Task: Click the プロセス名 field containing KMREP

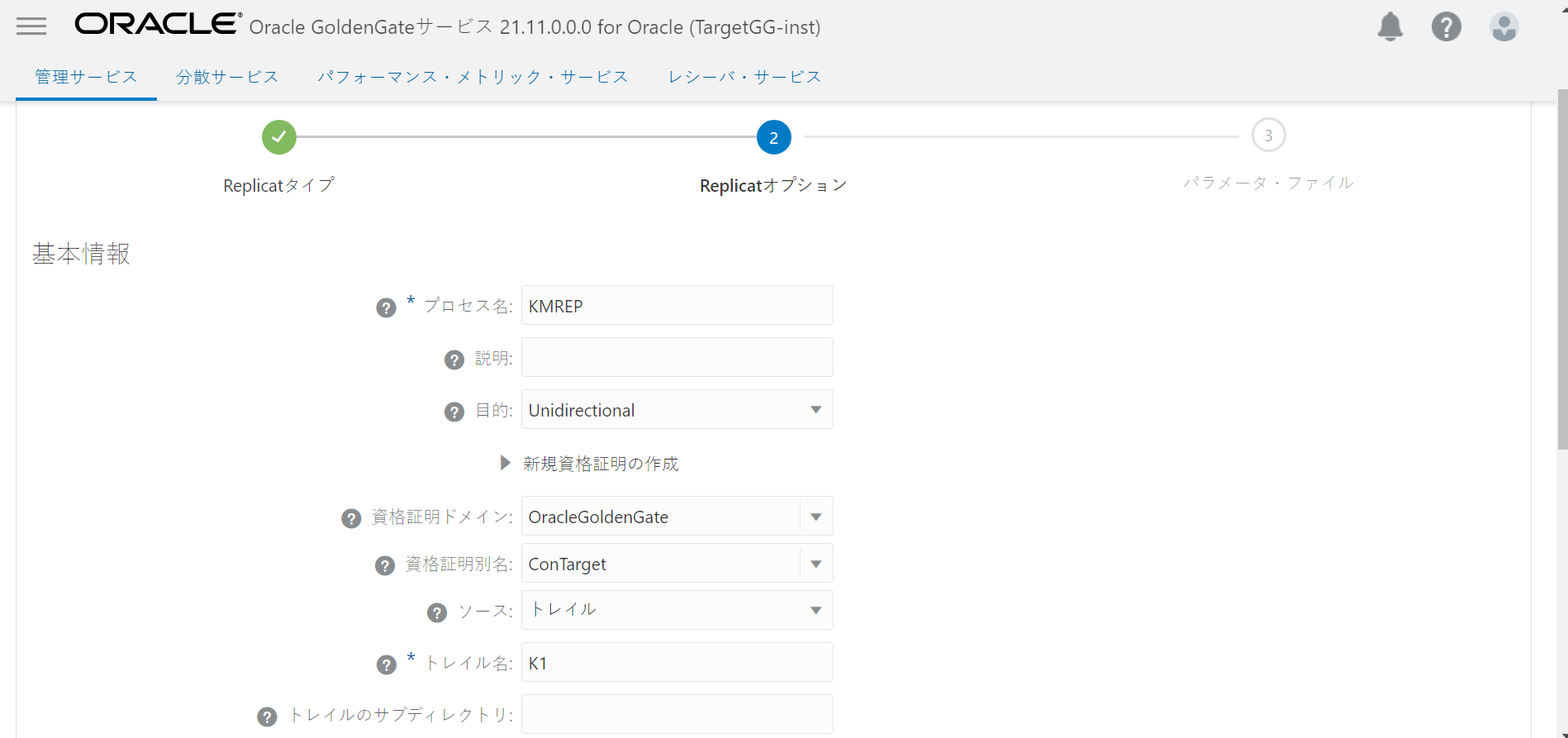Action: point(677,305)
